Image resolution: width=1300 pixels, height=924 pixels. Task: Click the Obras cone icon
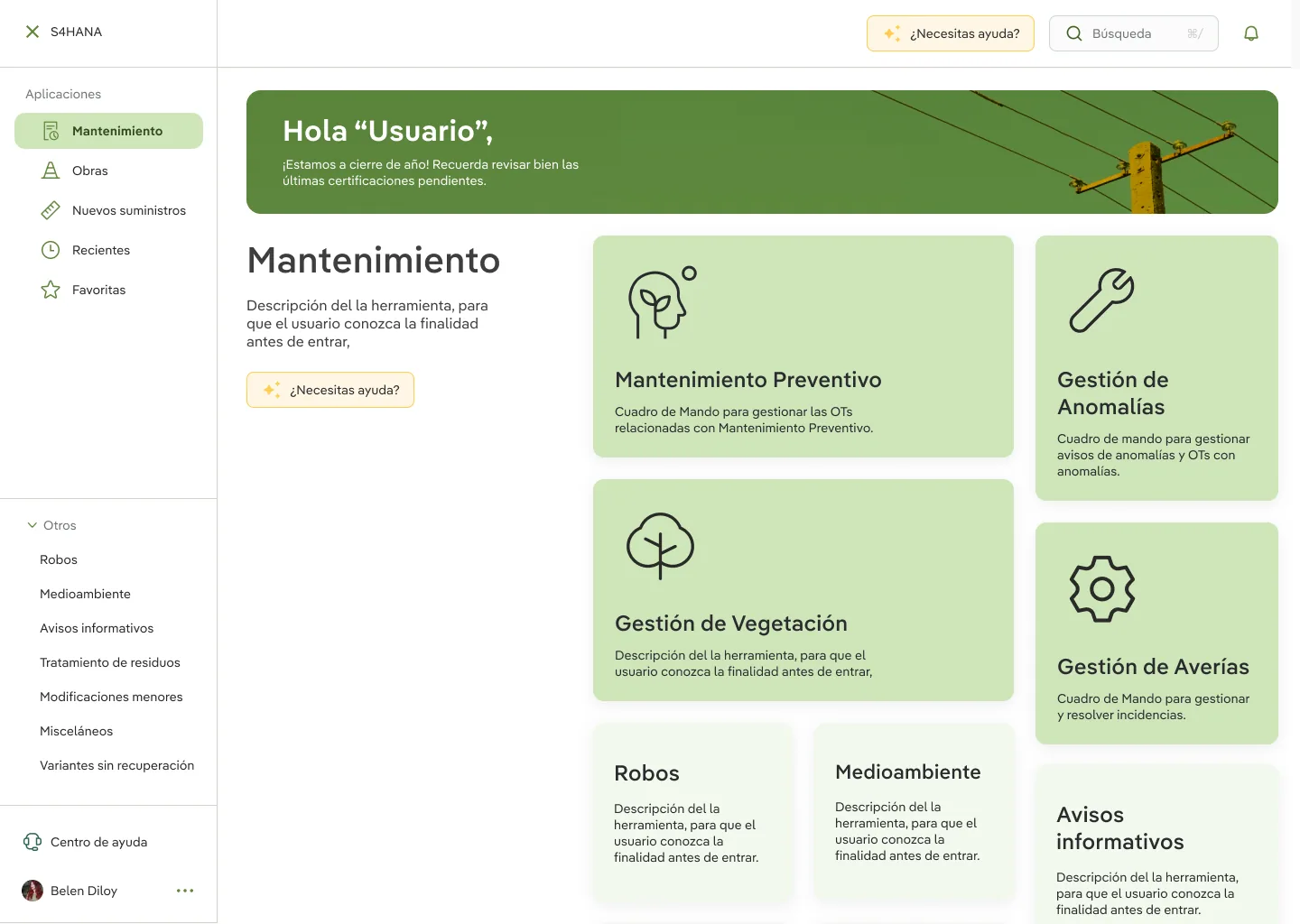51,171
